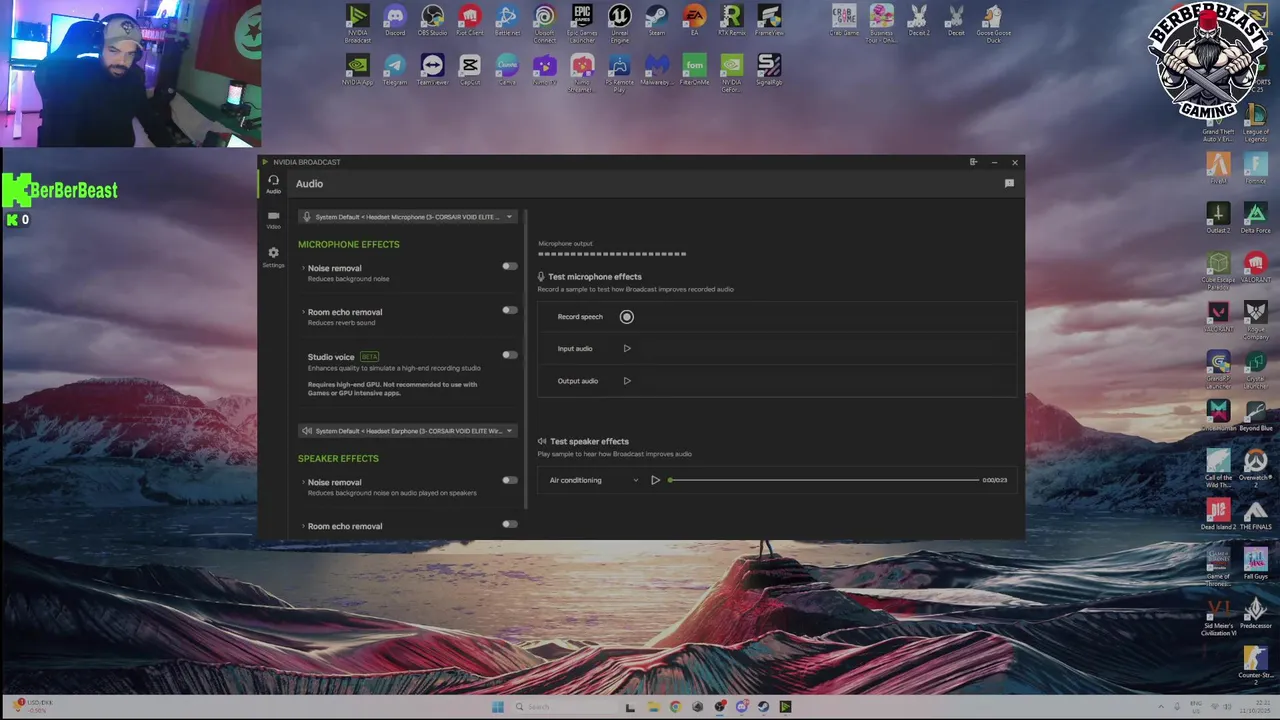Click the feedback chat icon in Audio header
This screenshot has height=720, width=1280.
[1009, 184]
